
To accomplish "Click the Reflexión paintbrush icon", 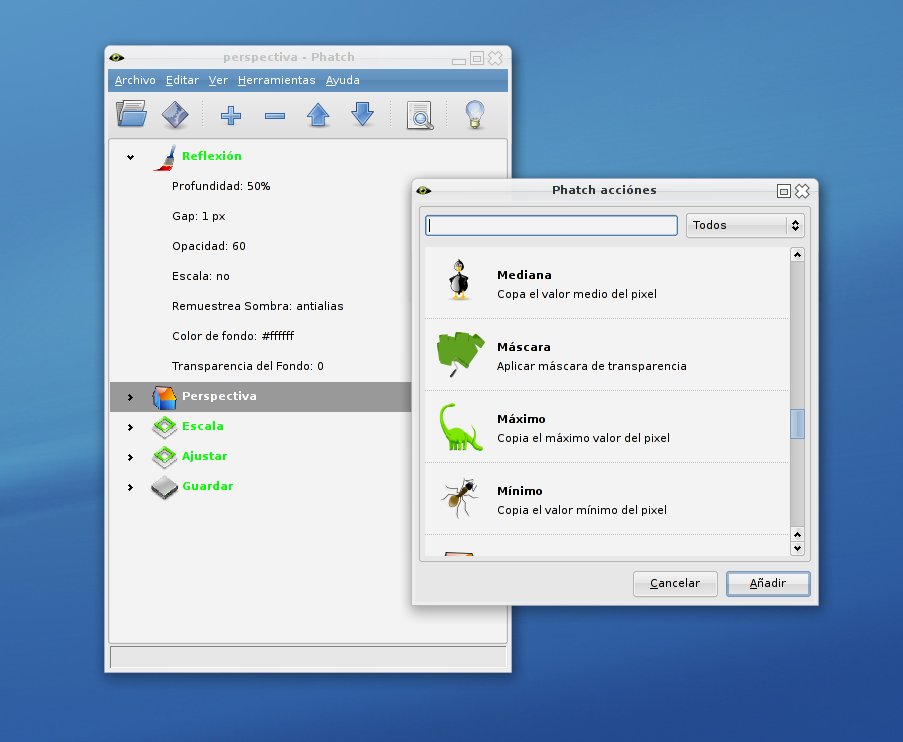I will click(x=165, y=158).
